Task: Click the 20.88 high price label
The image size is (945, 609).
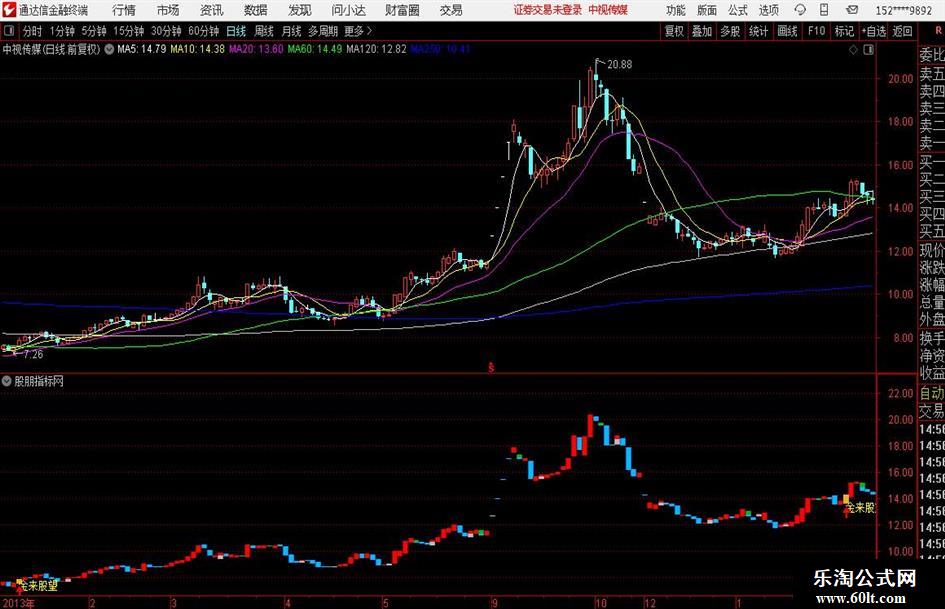Action: tap(620, 65)
